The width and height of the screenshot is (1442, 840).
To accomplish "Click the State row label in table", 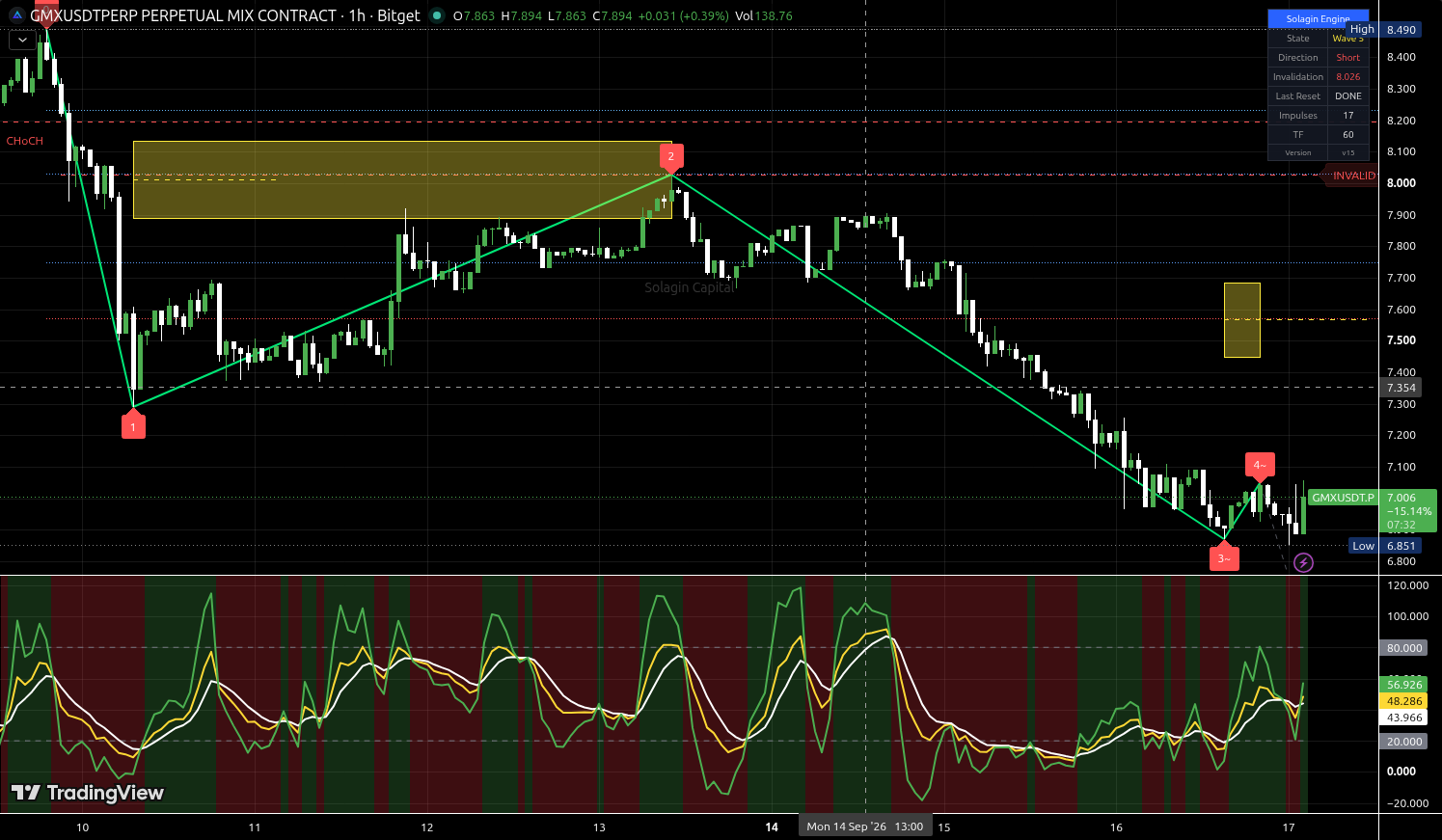I will click(x=1298, y=39).
